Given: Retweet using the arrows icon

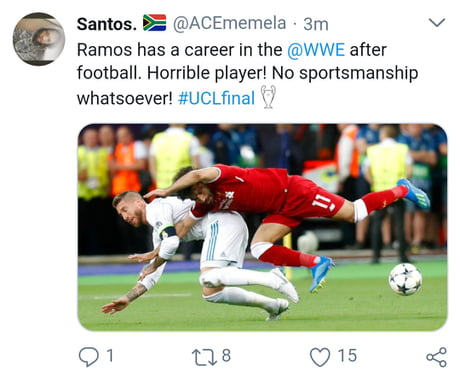Looking at the screenshot, I should [x=205, y=357].
